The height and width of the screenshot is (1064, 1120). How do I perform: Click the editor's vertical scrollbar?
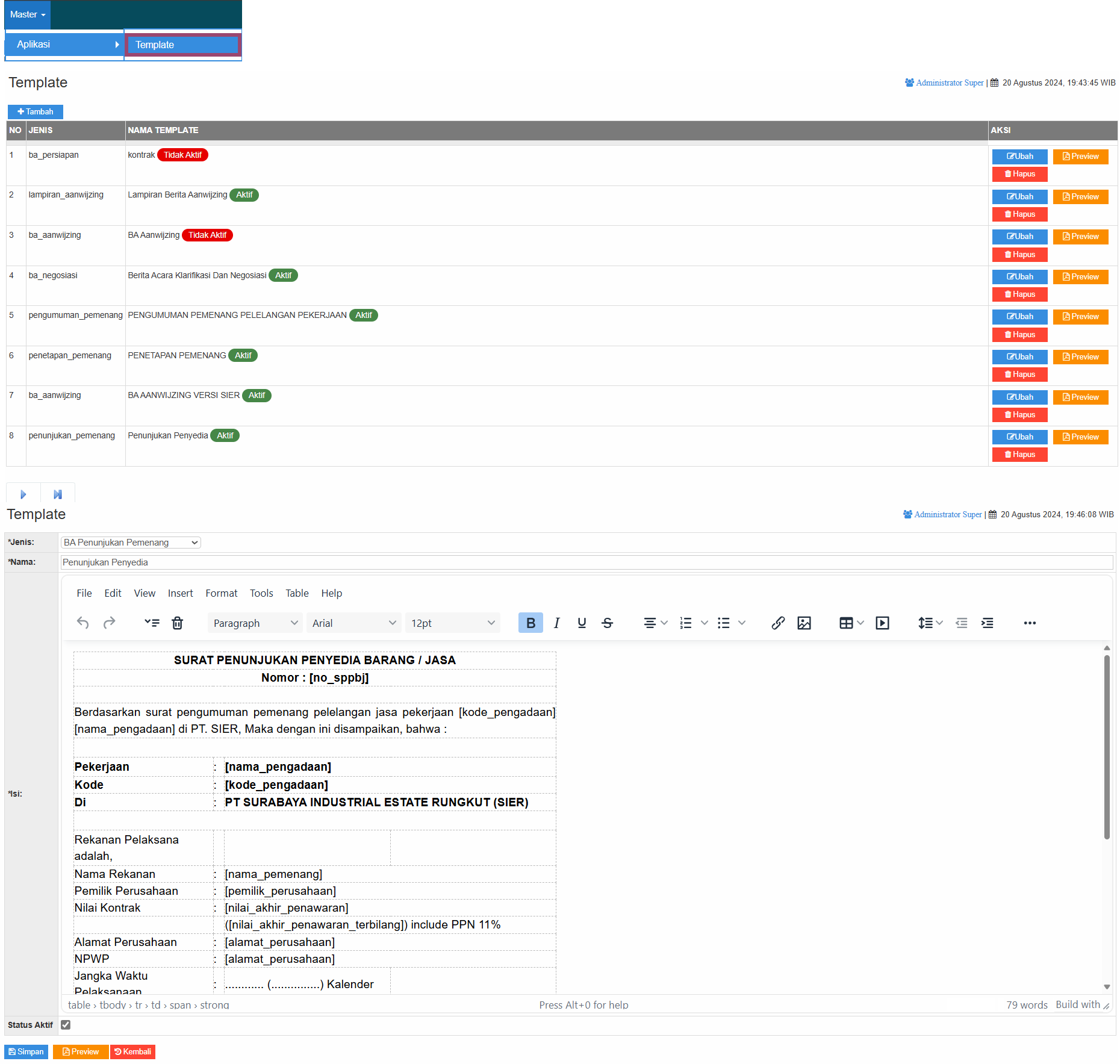point(1106,747)
